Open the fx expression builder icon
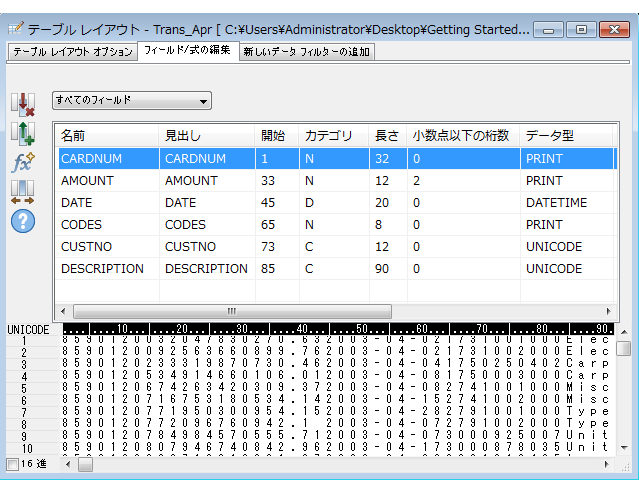The width and height of the screenshot is (639, 480). pyautogui.click(x=22, y=161)
